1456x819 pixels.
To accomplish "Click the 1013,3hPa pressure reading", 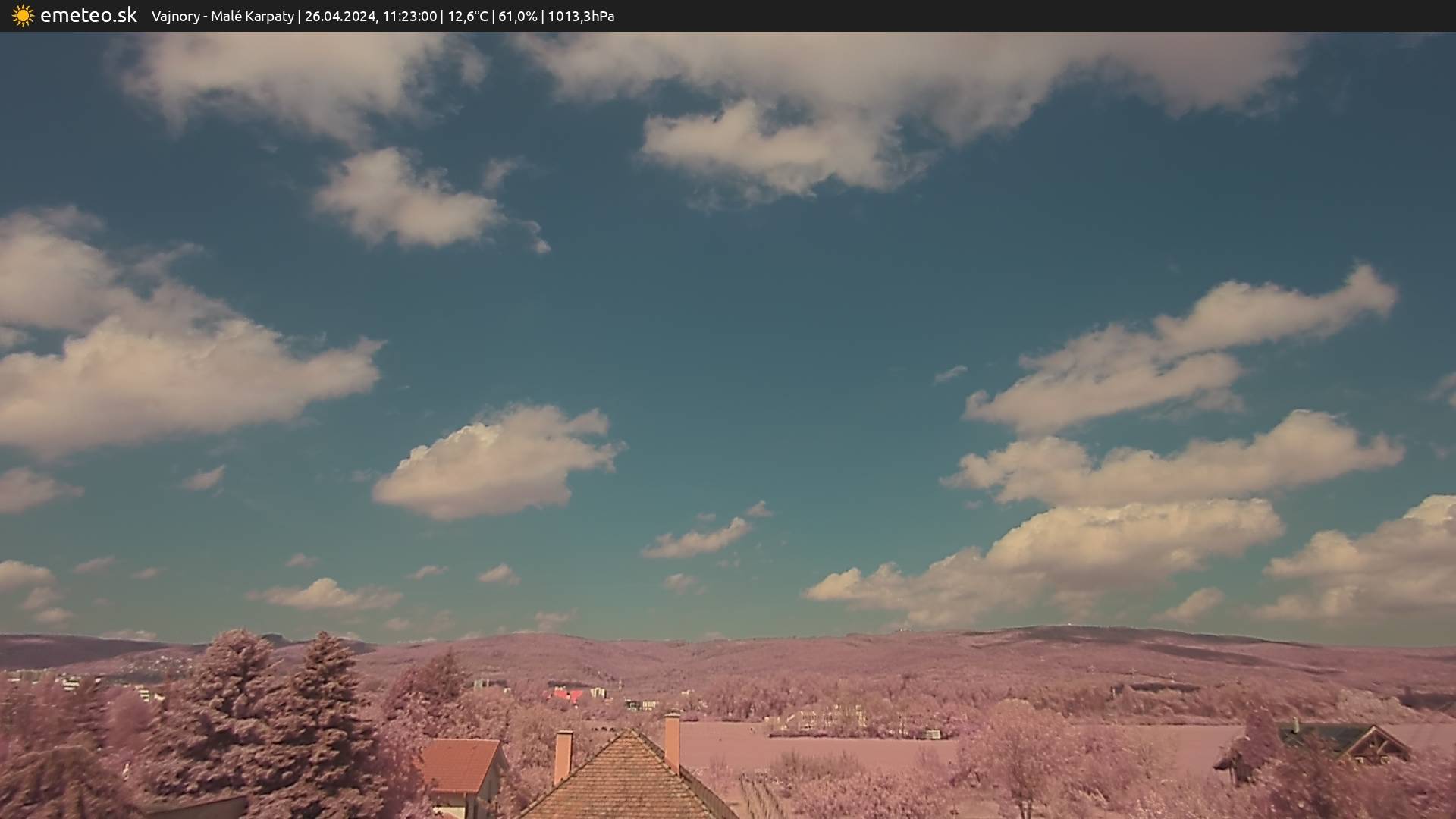I will pos(581,17).
